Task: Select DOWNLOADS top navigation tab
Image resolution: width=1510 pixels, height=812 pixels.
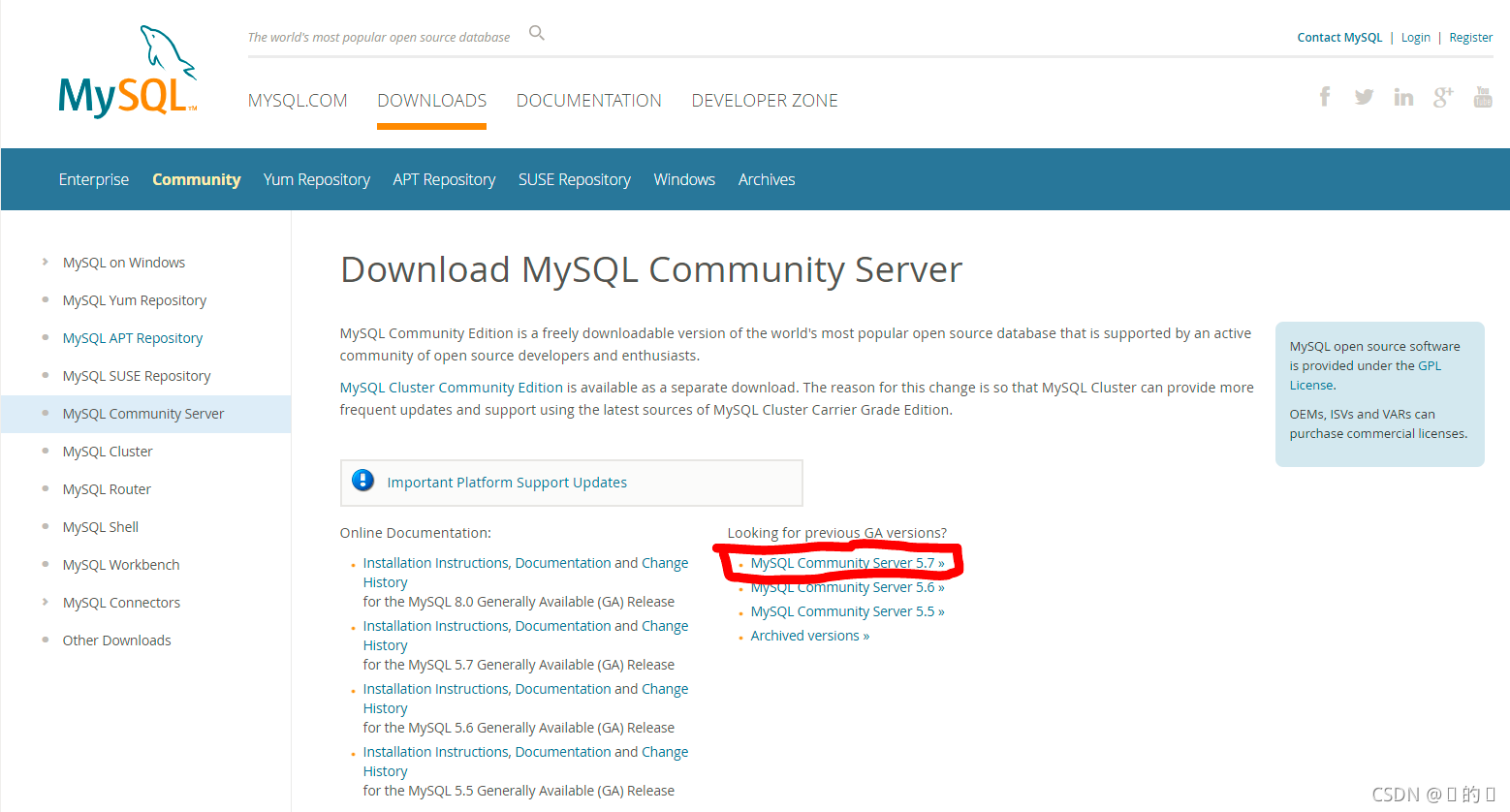Action: [432, 101]
